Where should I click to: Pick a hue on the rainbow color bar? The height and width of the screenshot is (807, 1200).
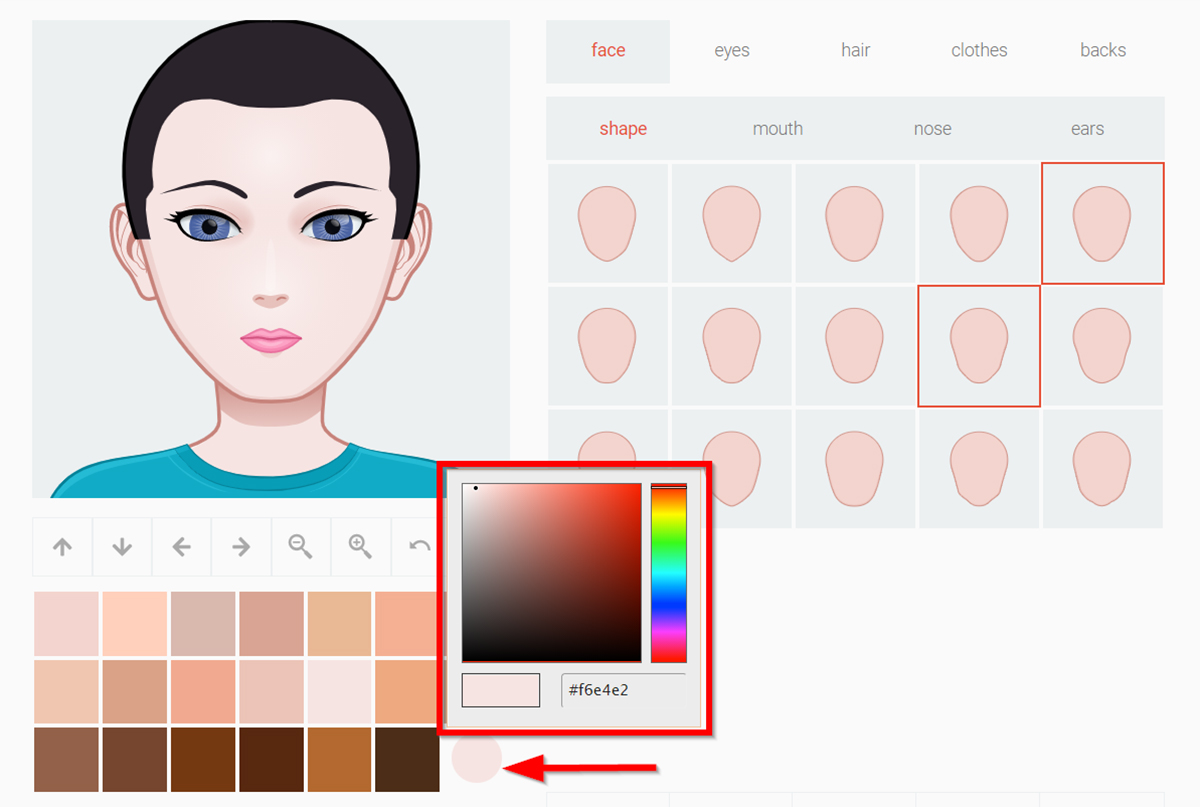[667, 570]
